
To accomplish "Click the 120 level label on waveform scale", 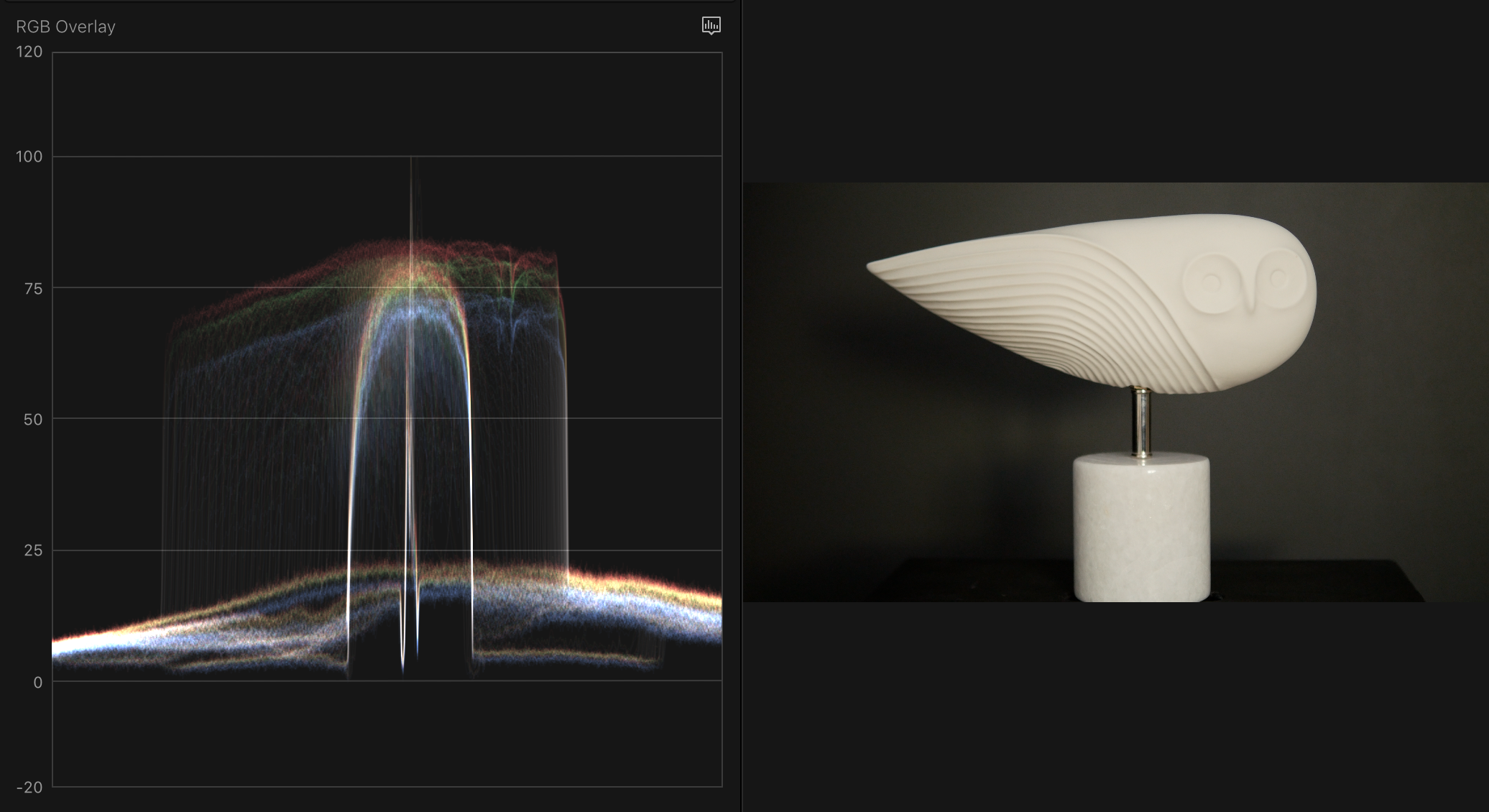I will tap(29, 52).
